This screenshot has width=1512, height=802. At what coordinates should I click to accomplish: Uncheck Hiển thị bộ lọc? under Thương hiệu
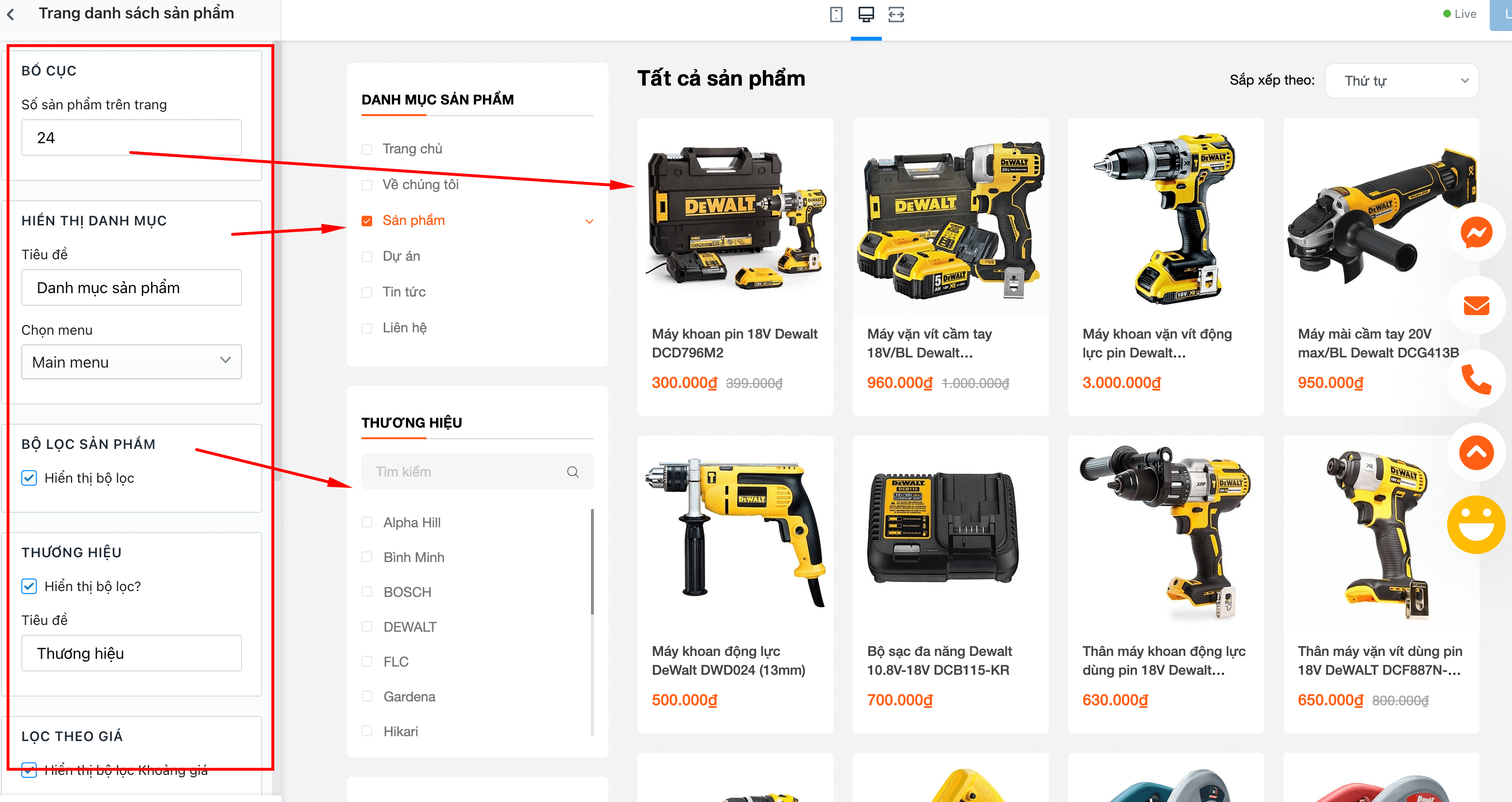coord(29,586)
